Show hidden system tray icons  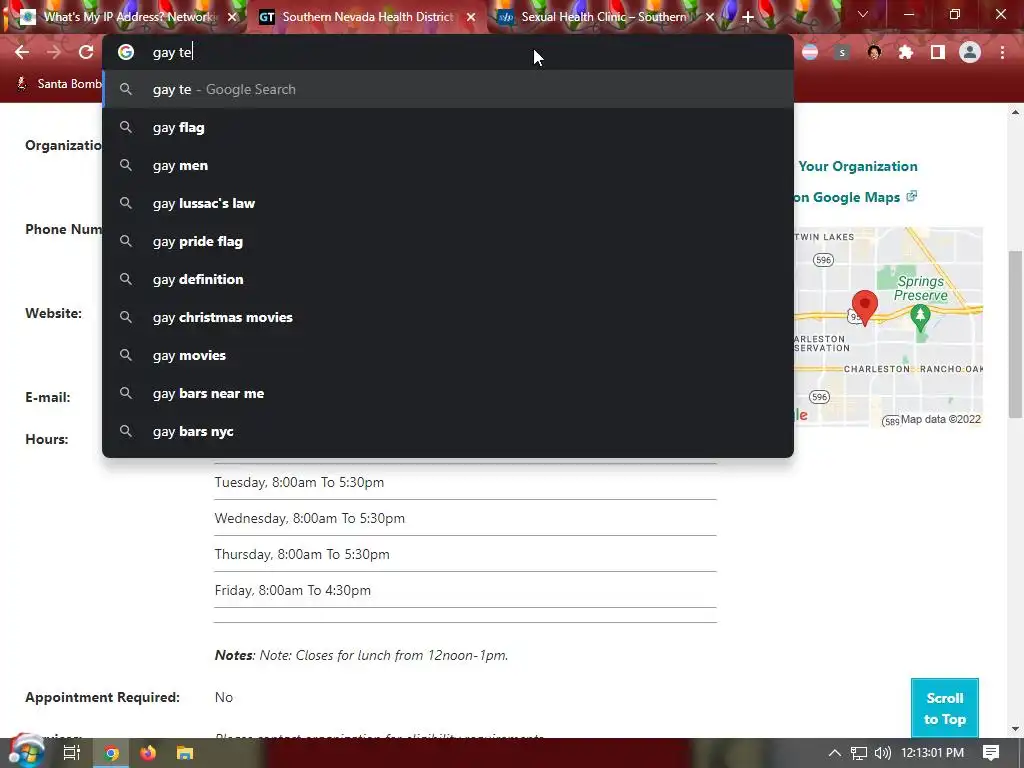point(834,753)
